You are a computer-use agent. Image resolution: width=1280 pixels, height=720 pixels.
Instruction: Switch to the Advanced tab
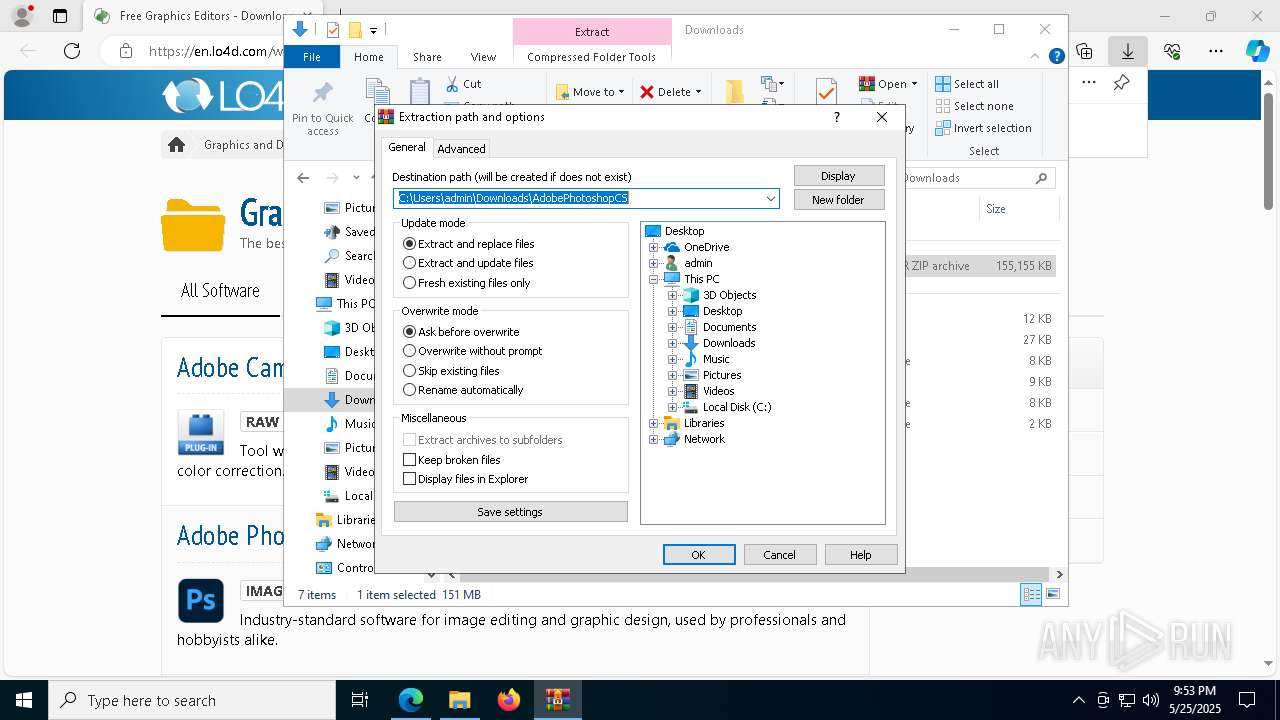[x=461, y=149]
